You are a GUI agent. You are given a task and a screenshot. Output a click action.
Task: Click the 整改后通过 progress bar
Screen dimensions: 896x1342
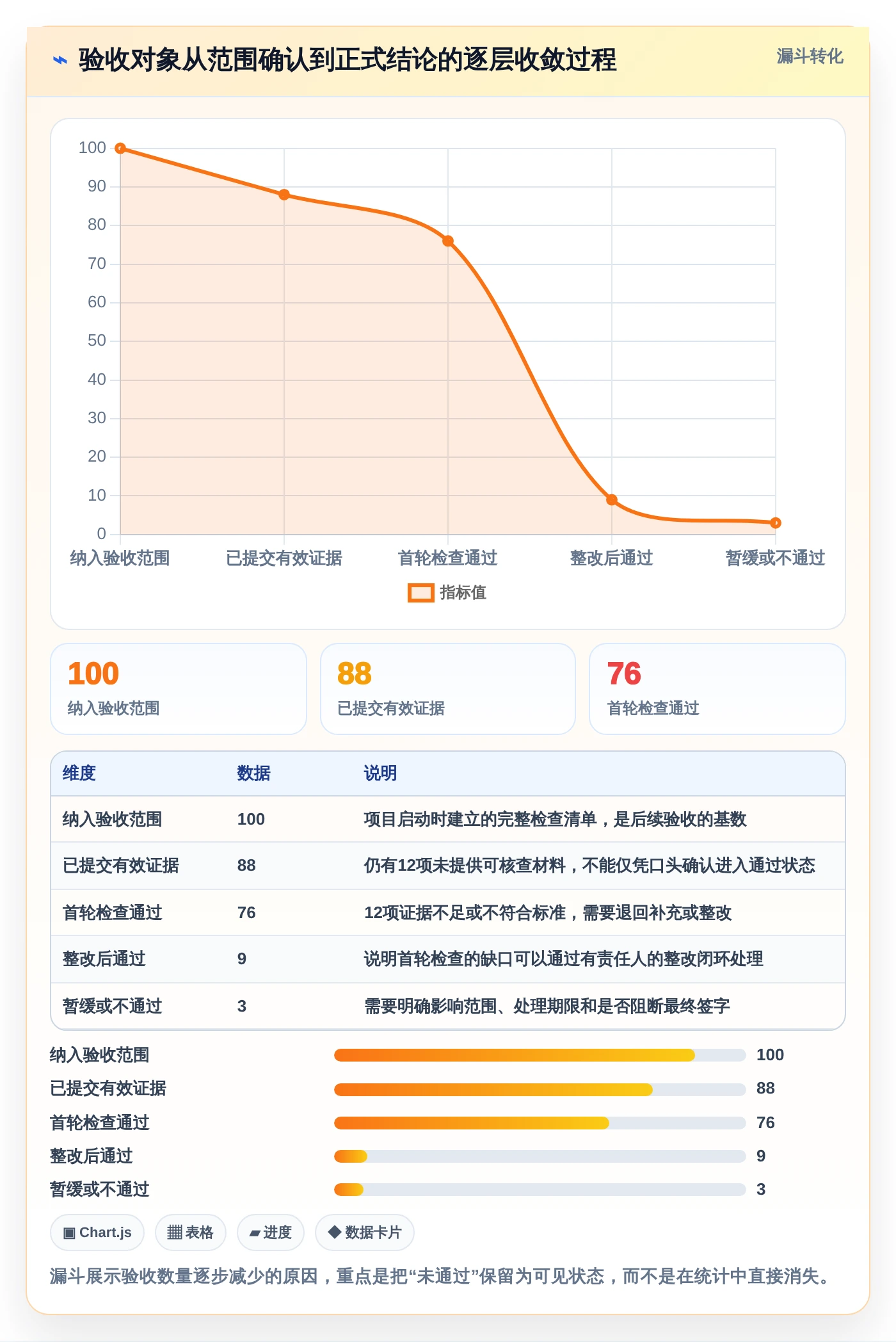click(x=540, y=1156)
